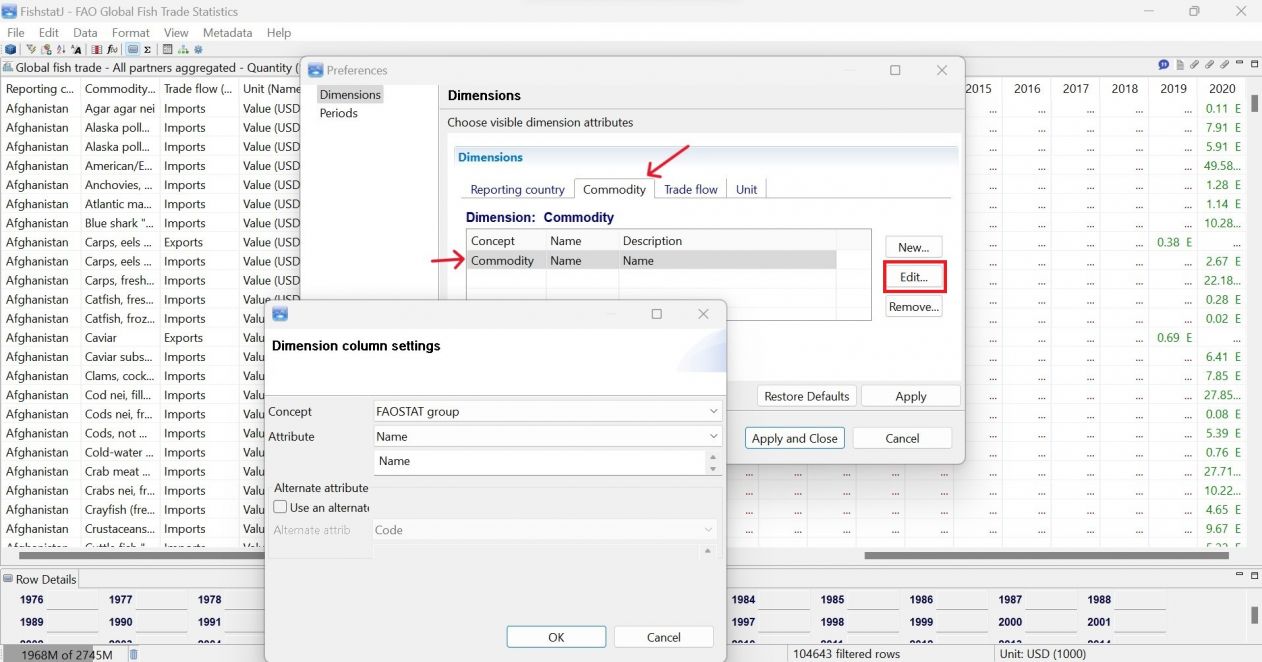1262x662 pixels.
Task: Click the Apply button
Action: [911, 396]
